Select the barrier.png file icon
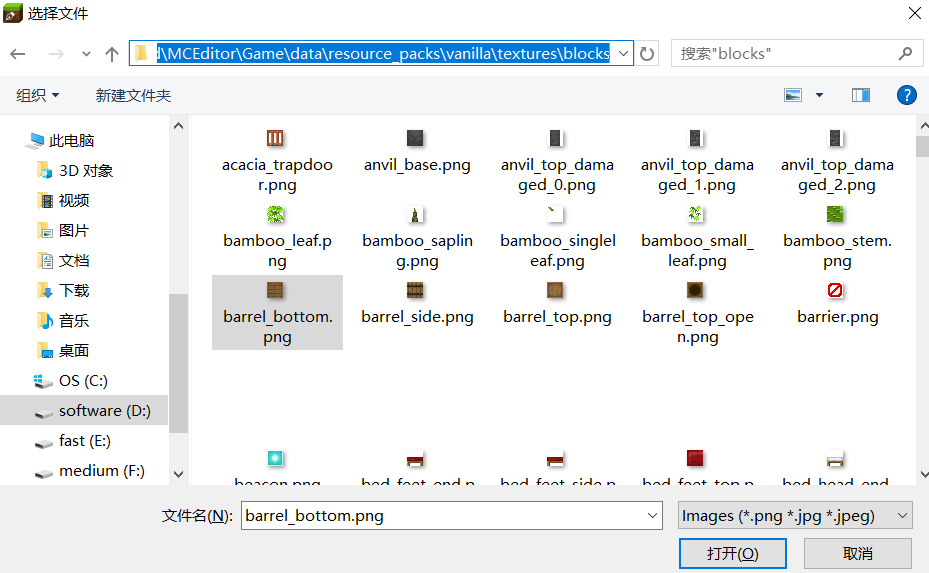The width and height of the screenshot is (929, 573). point(836,290)
